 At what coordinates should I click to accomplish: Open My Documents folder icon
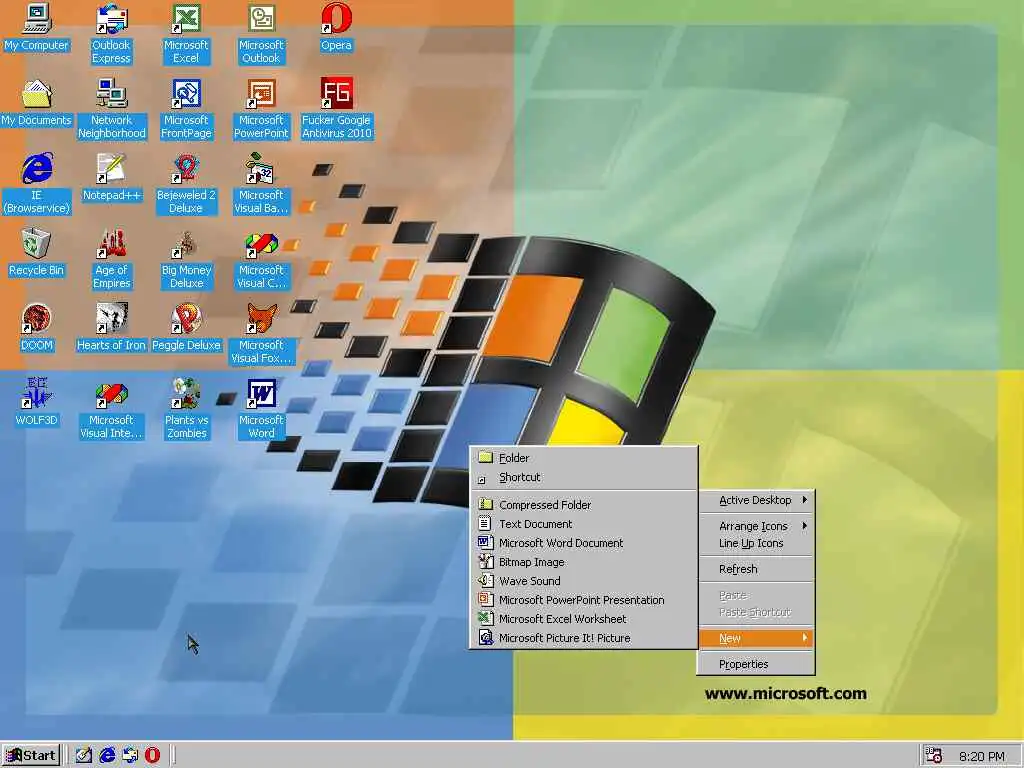37,103
